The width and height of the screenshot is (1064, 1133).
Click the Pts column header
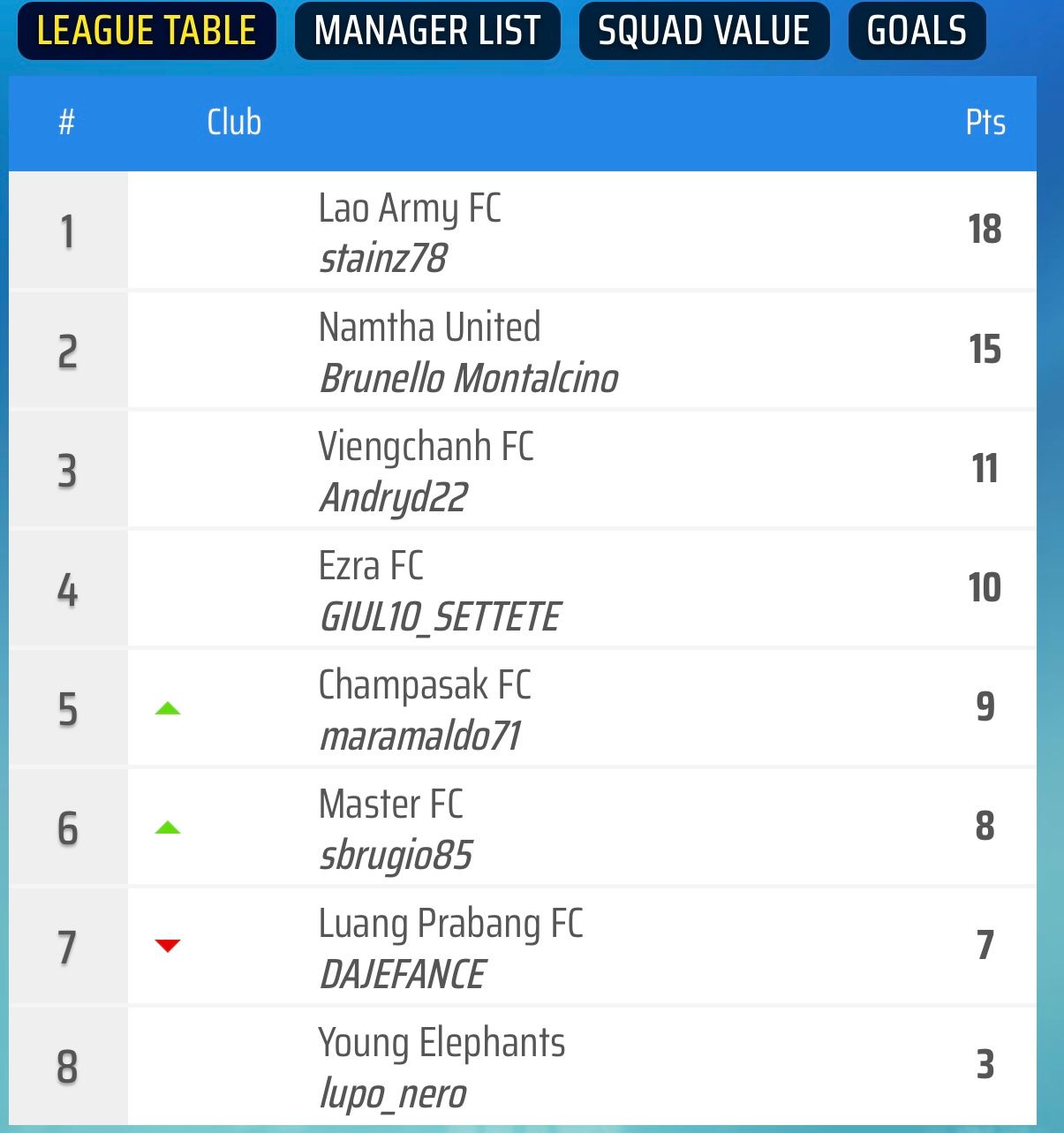click(985, 122)
